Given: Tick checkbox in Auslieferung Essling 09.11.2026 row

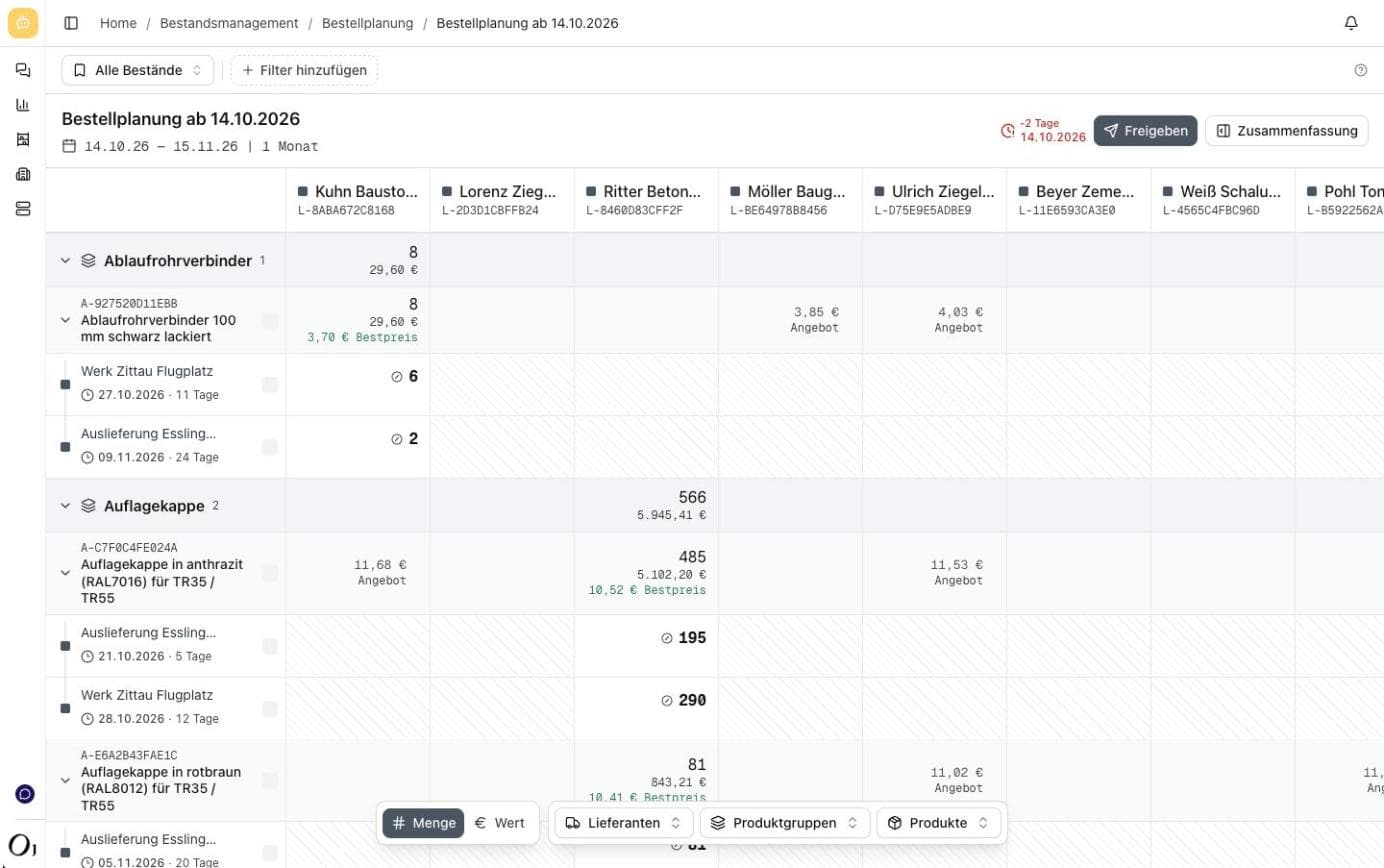Looking at the screenshot, I should [x=270, y=447].
